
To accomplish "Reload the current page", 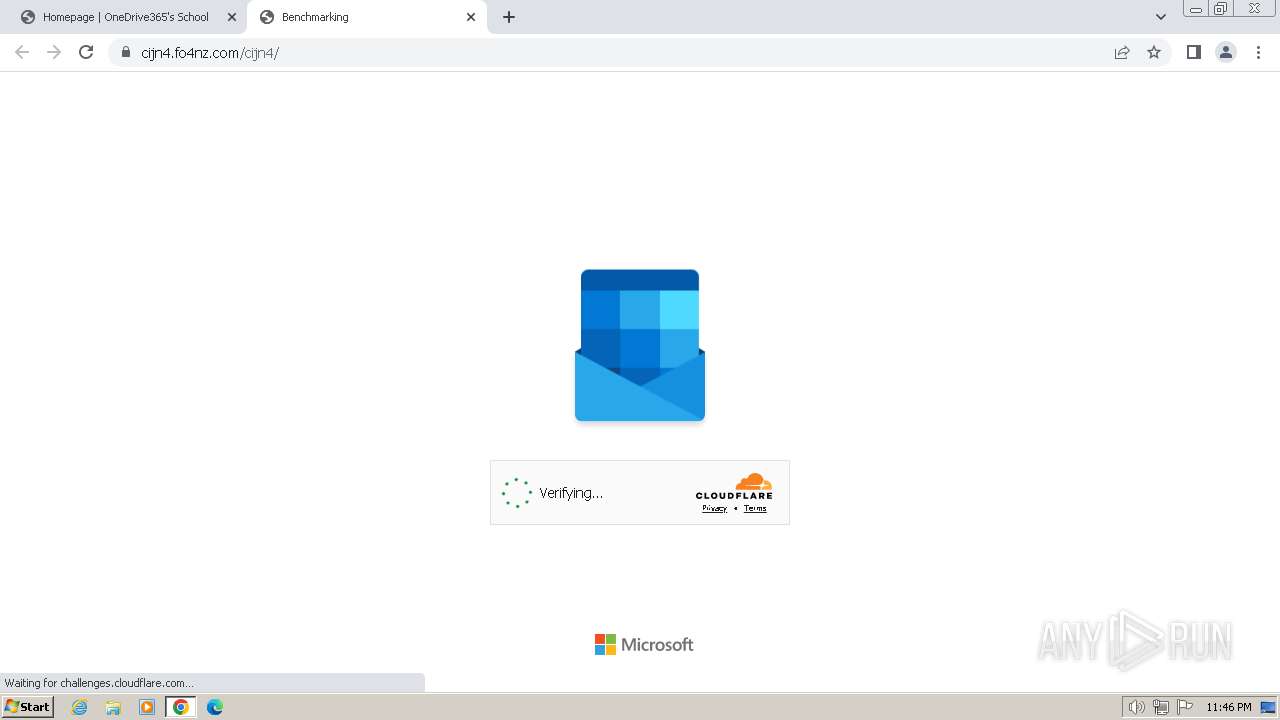I will pos(86,52).
